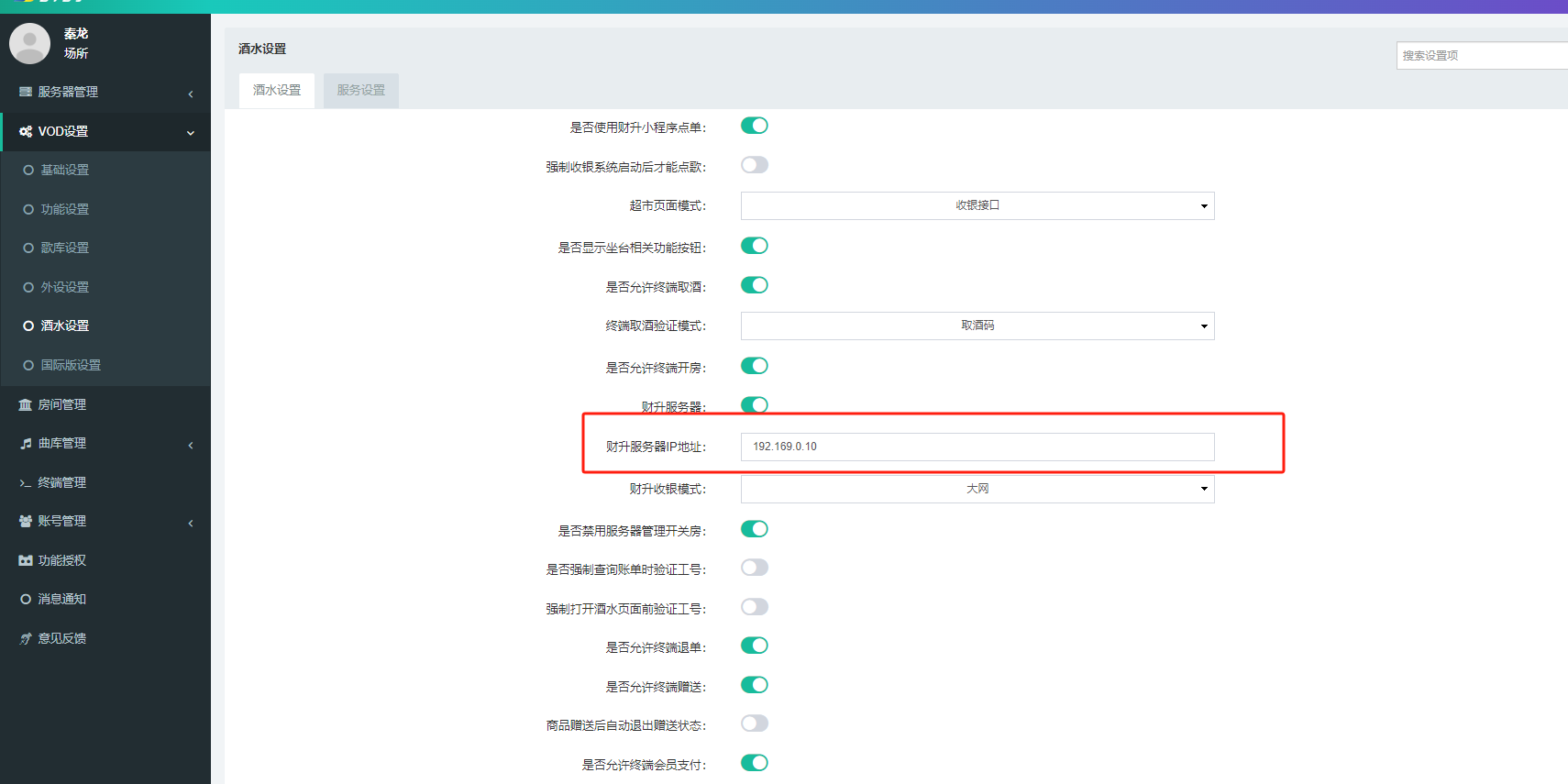Toggle 是否允许终端取酒 switch

[x=755, y=285]
